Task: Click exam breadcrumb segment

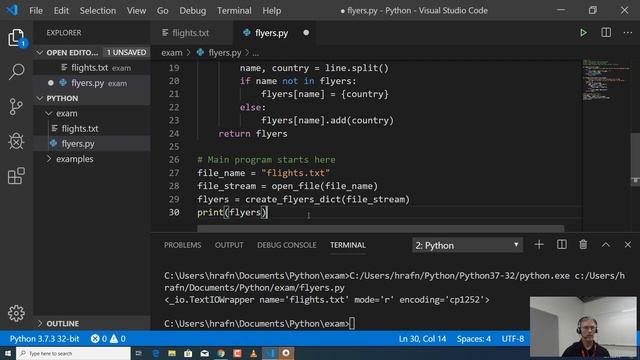Action: (172, 53)
